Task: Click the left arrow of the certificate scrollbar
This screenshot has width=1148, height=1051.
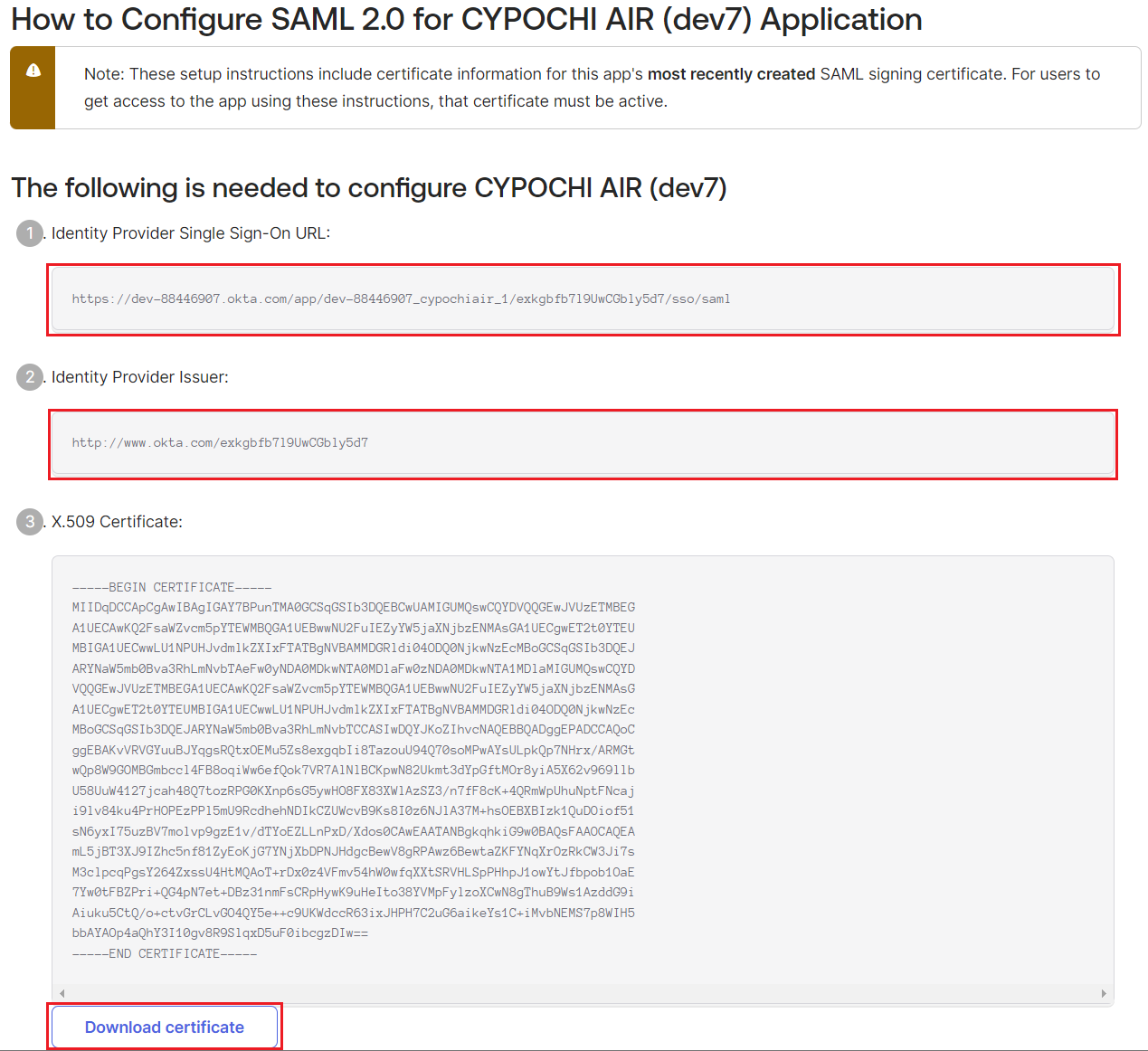Action: coord(62,993)
